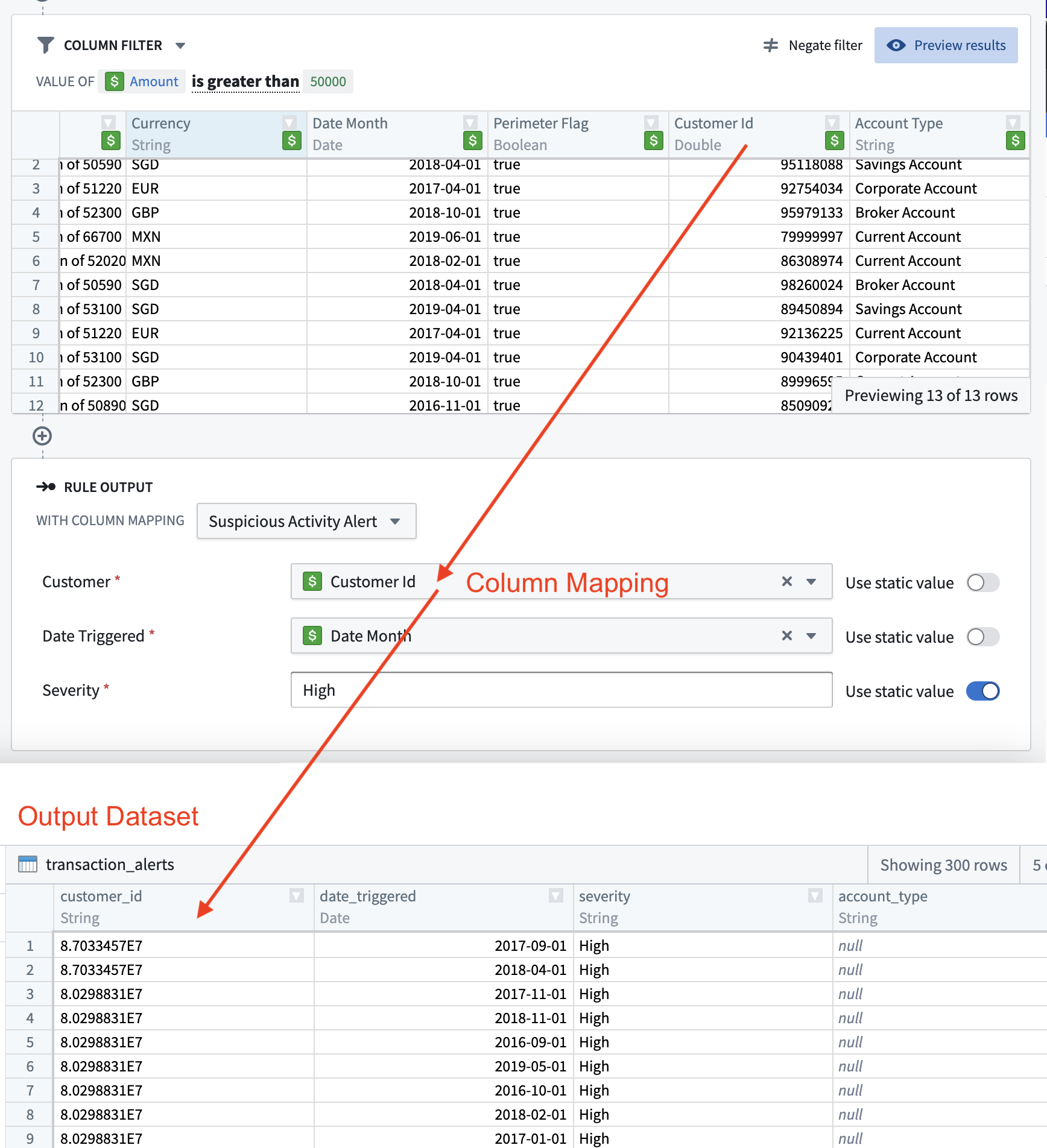Clear the Date Month mapping with the X

point(786,635)
